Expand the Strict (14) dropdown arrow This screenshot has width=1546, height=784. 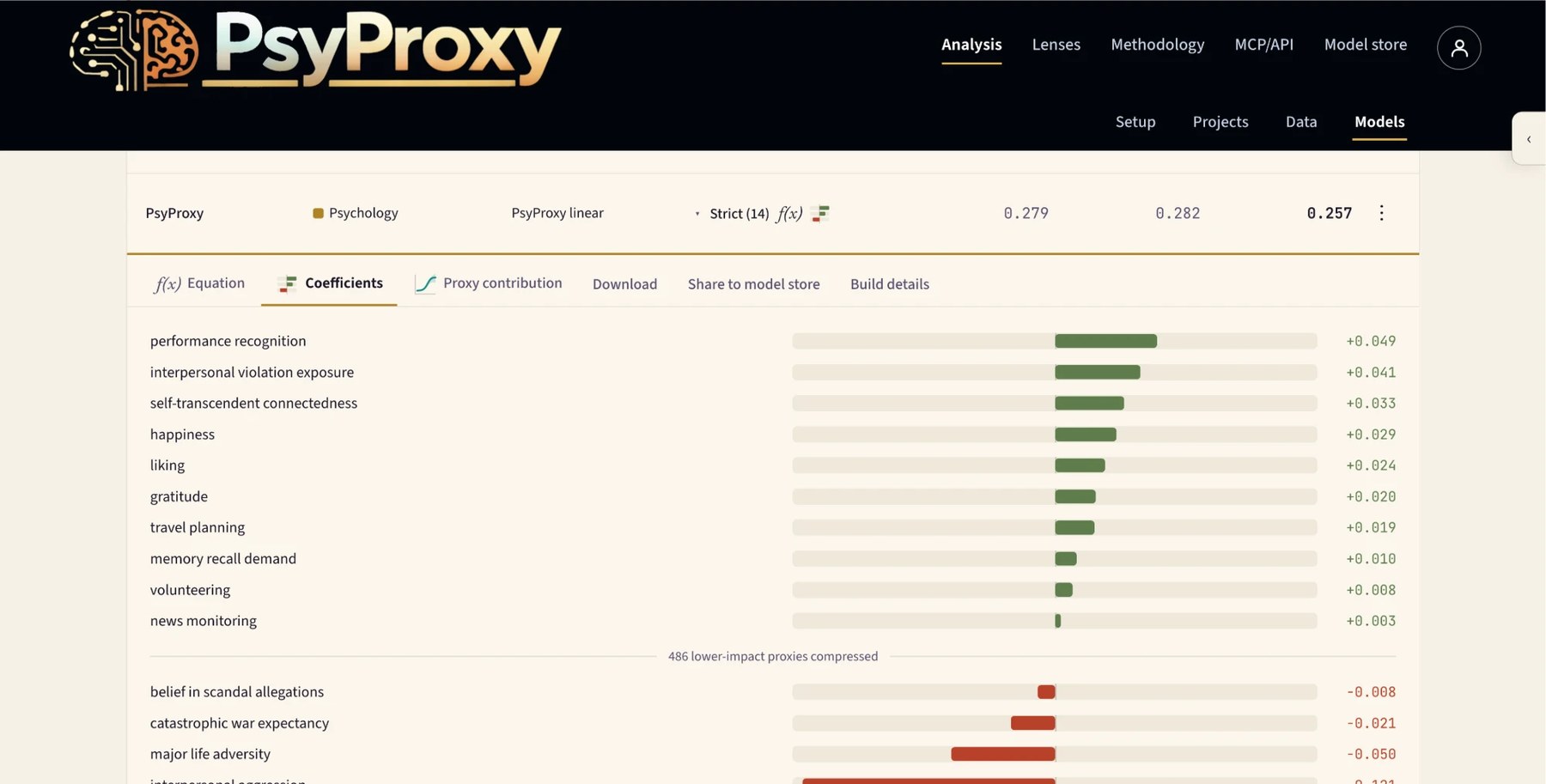697,214
